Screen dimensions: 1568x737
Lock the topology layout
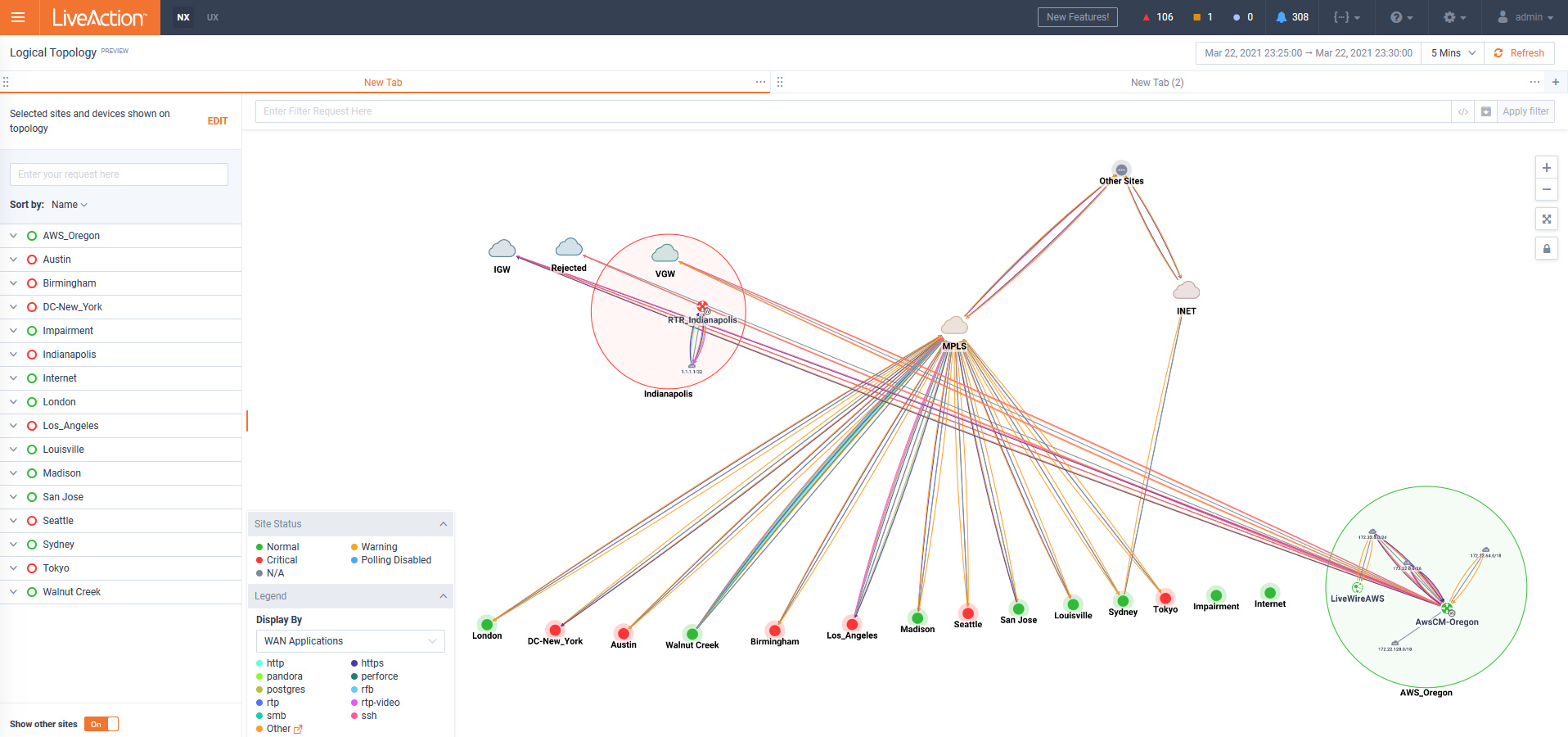coord(1546,249)
